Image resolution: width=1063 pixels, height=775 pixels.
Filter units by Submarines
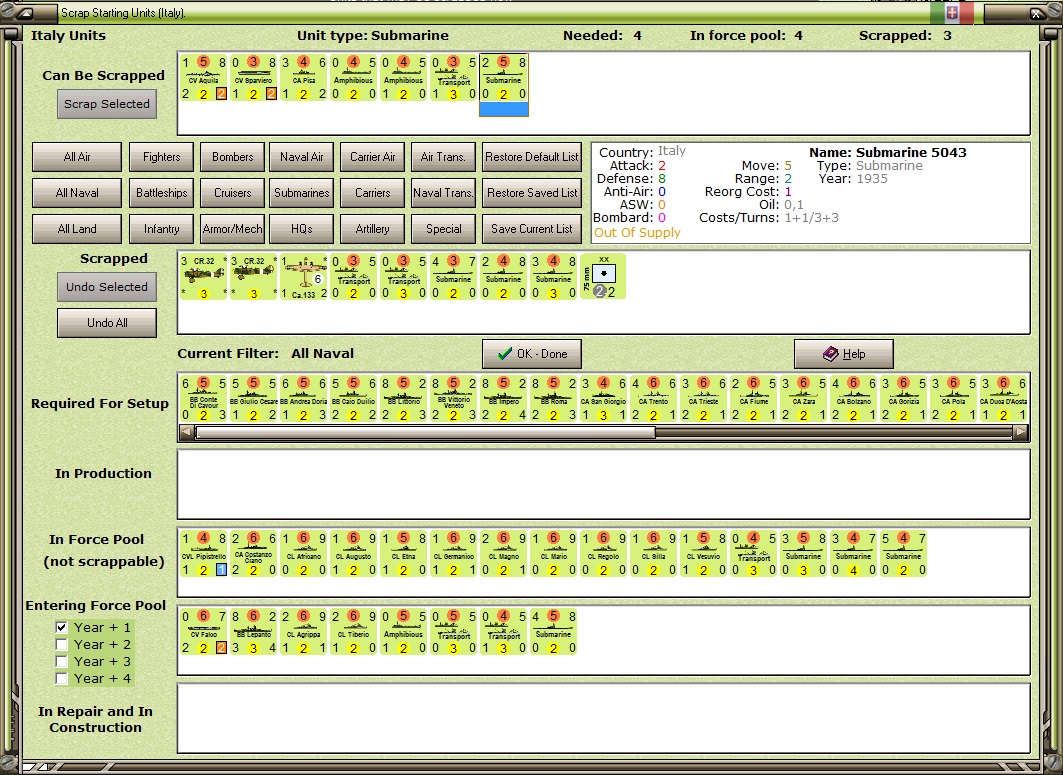point(302,193)
